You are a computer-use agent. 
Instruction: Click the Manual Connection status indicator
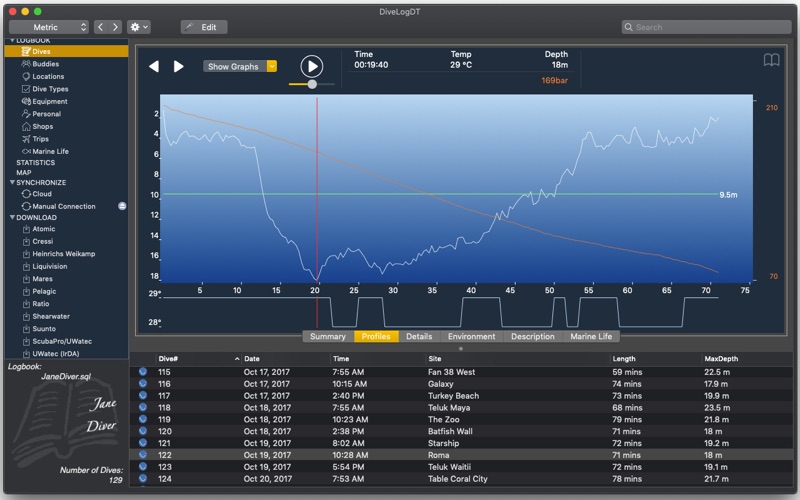122,206
